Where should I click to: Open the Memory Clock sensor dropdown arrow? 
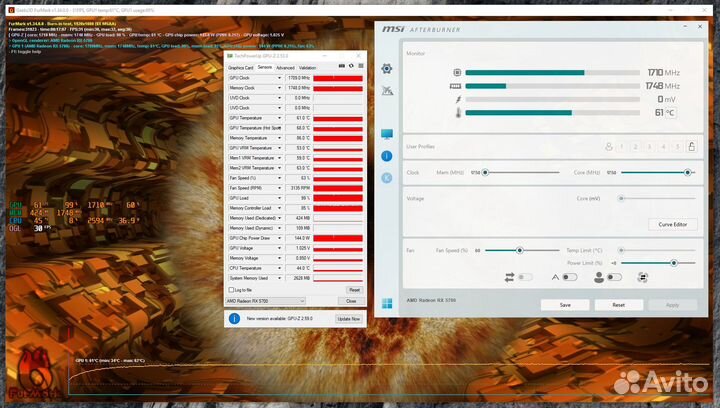coord(279,88)
